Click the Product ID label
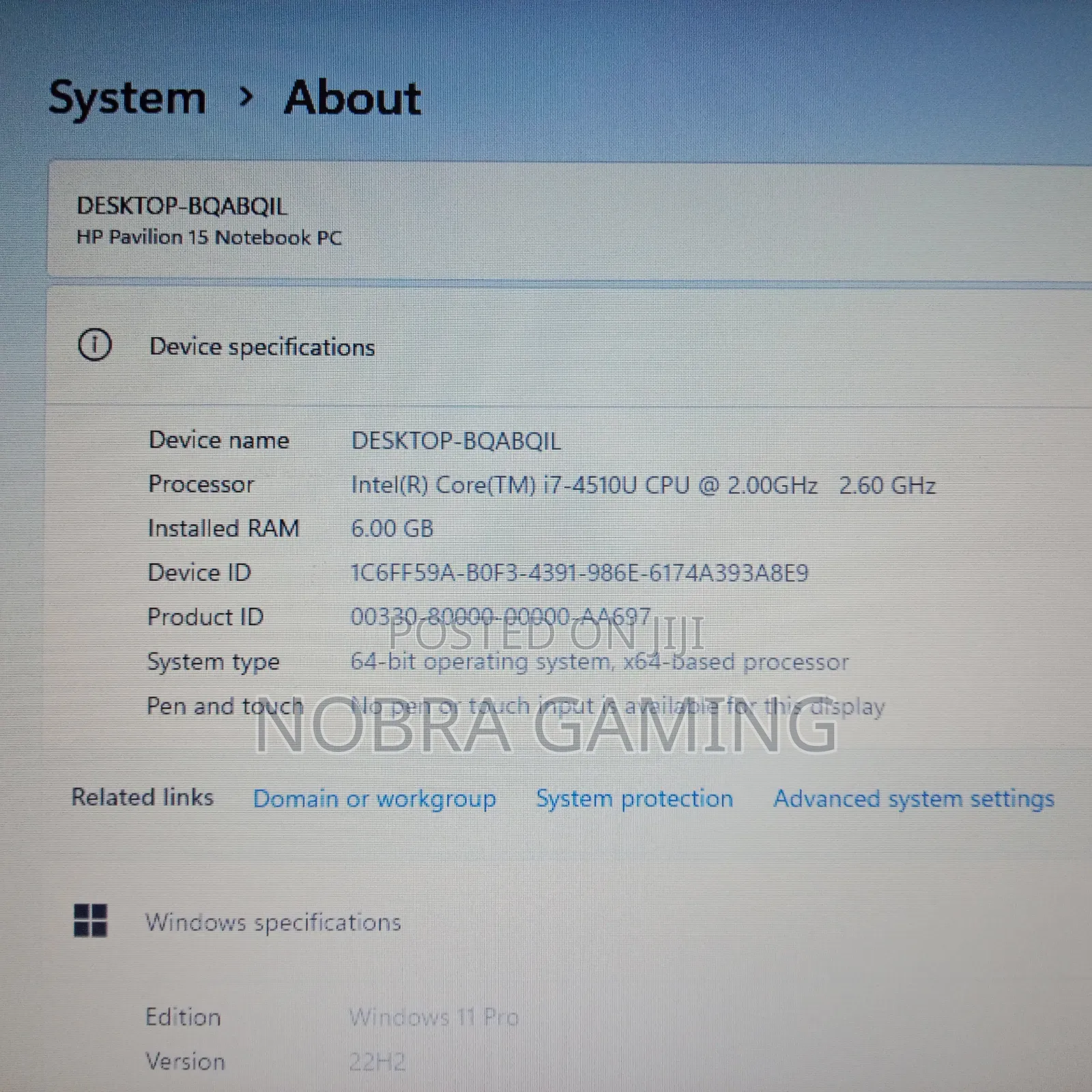 205,617
